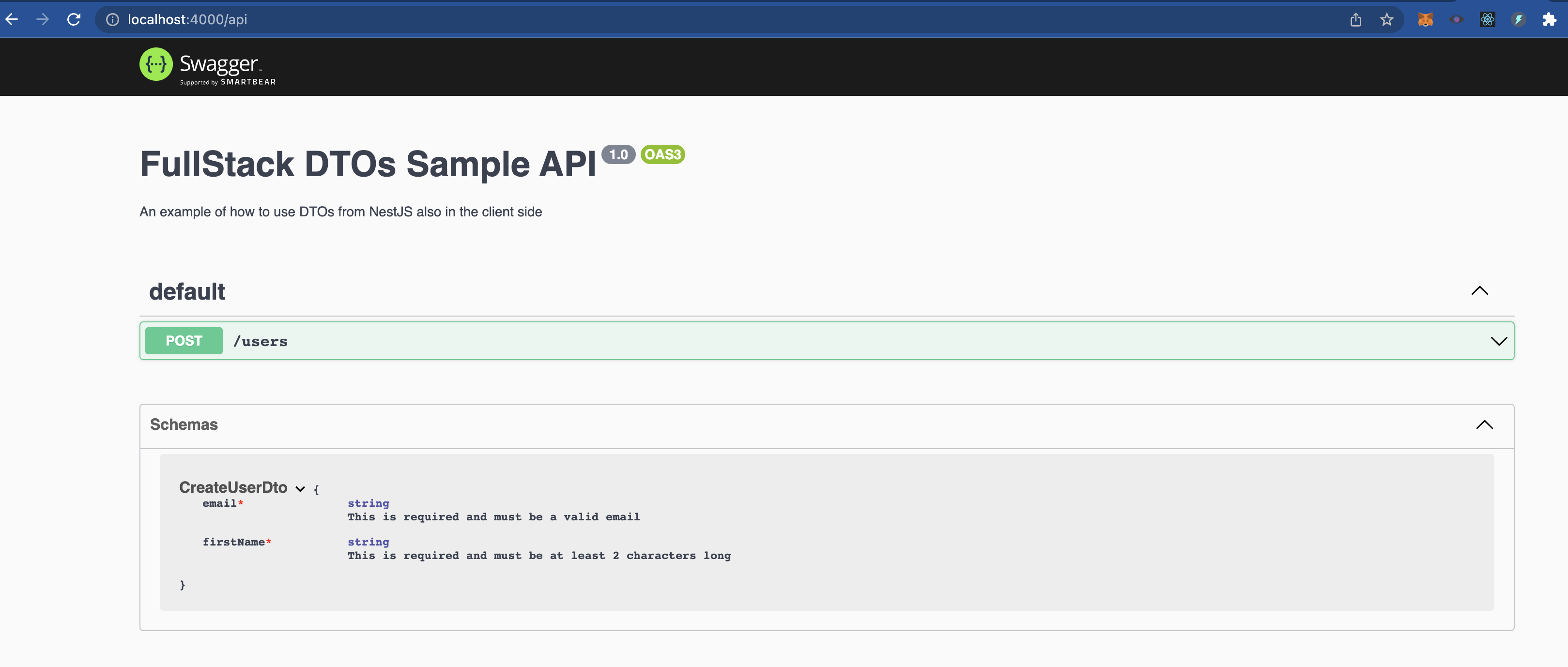Click the address bar URL field
This screenshot has height=667, width=1568.
[x=426, y=19]
